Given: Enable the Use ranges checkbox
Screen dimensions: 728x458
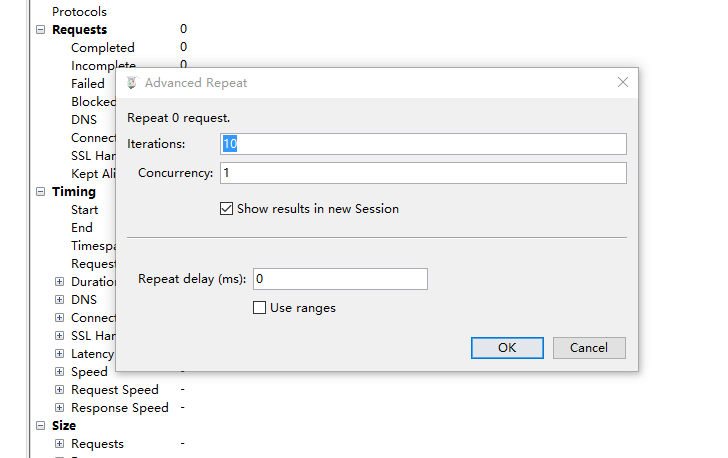Looking at the screenshot, I should click(x=259, y=308).
